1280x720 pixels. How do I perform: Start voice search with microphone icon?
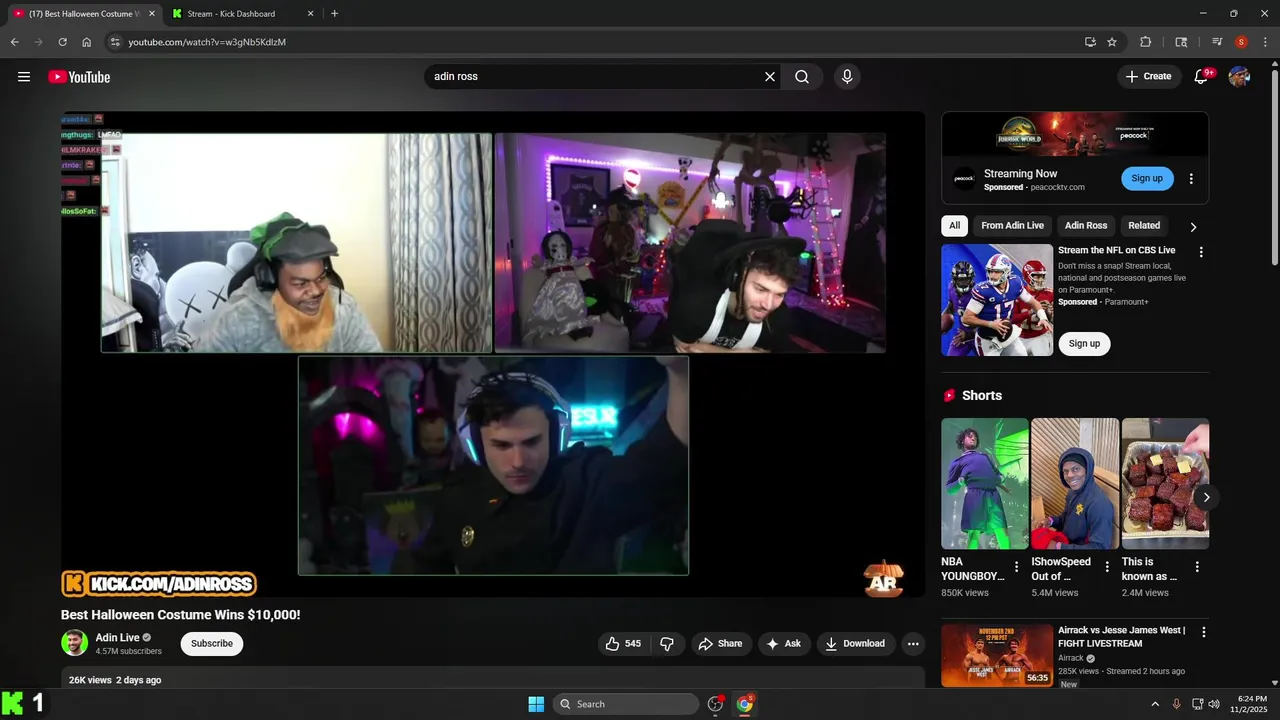pyautogui.click(x=847, y=77)
